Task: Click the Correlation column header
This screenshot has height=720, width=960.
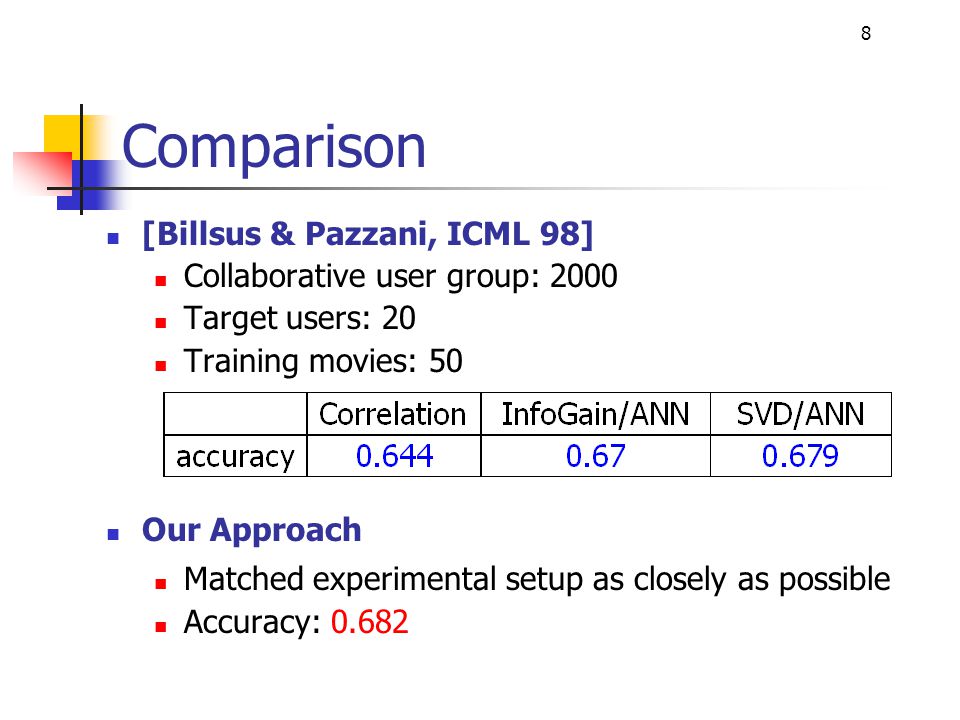Action: point(393,414)
